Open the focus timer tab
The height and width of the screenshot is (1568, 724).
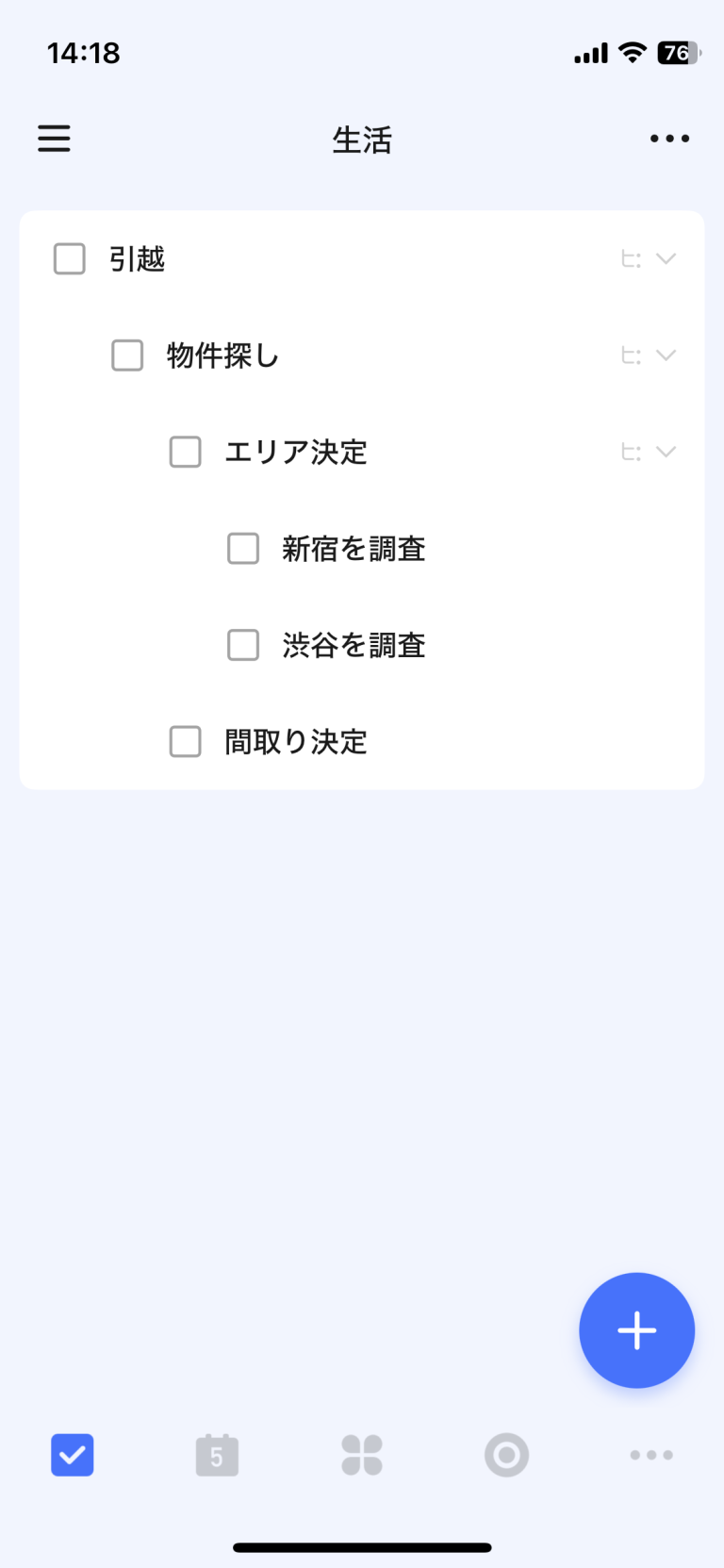(506, 1455)
